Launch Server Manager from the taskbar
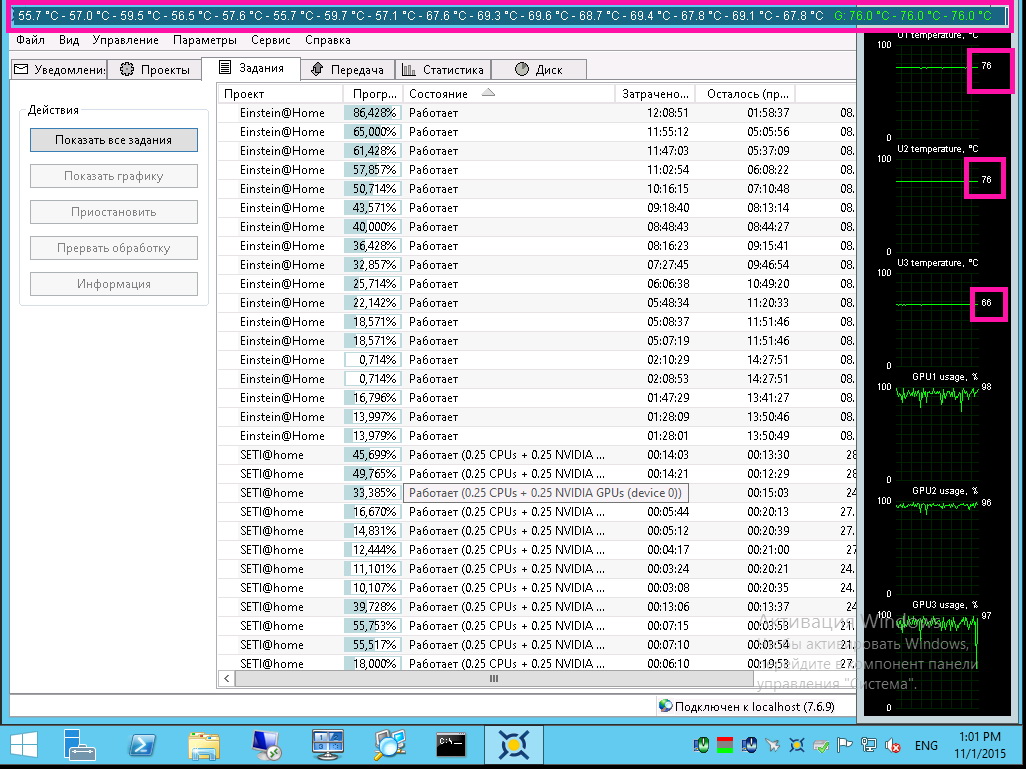This screenshot has height=769, width=1026. point(80,745)
